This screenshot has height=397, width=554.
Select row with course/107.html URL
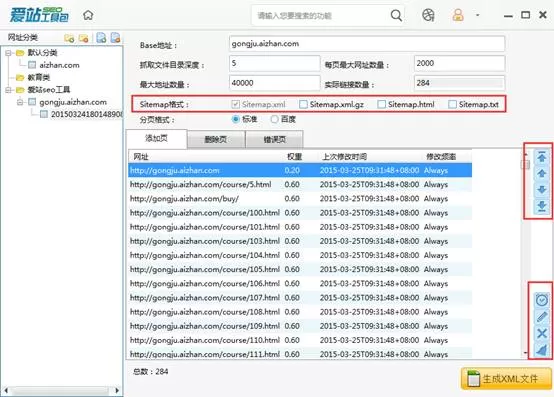(x=300, y=298)
